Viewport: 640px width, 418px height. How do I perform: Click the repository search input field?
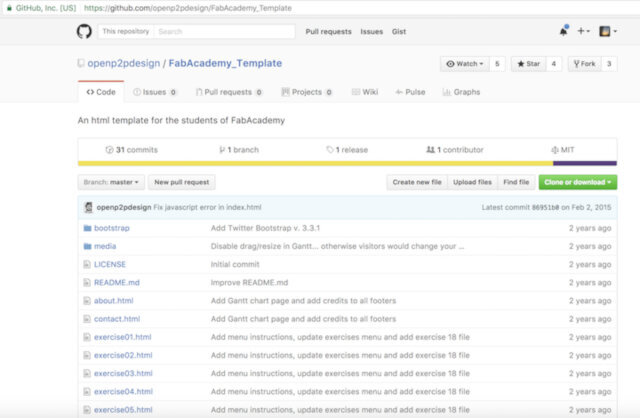point(224,31)
